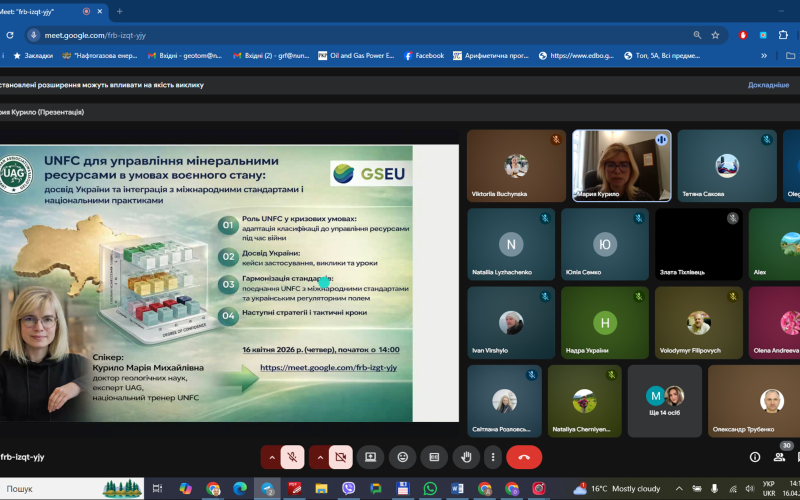Click the shared presentation slide
The width and height of the screenshot is (800, 500).
pyautogui.click(x=229, y=283)
